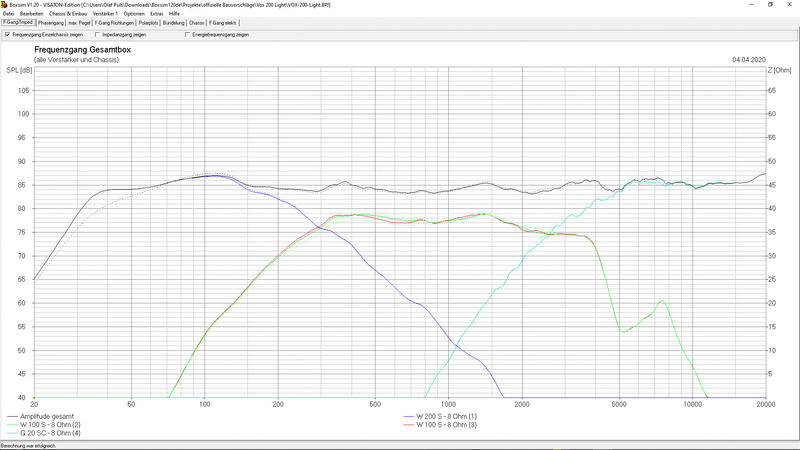The image size is (800, 450).
Task: Open the Hilfe menu
Action: click(174, 13)
